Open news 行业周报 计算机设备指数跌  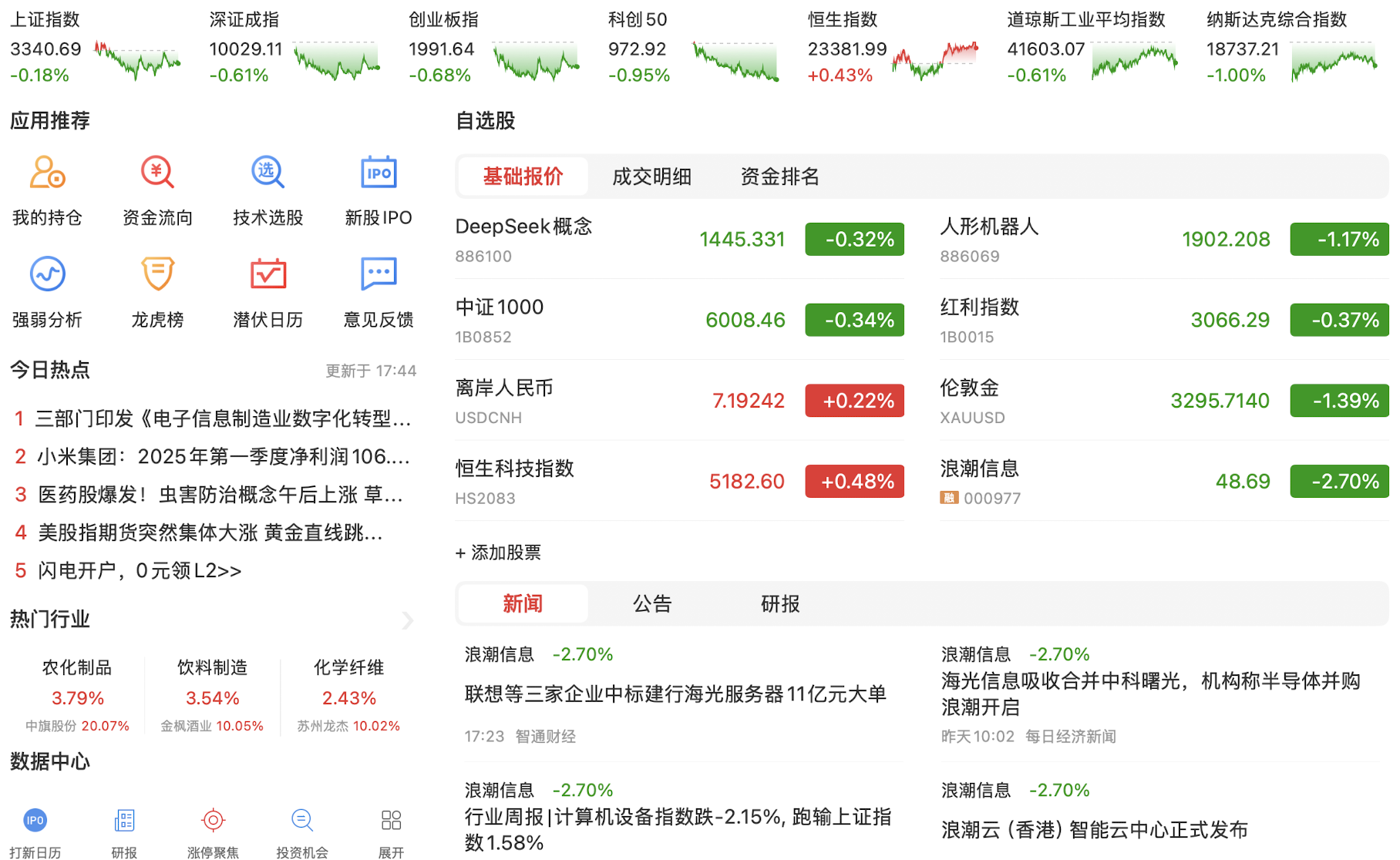point(678,830)
